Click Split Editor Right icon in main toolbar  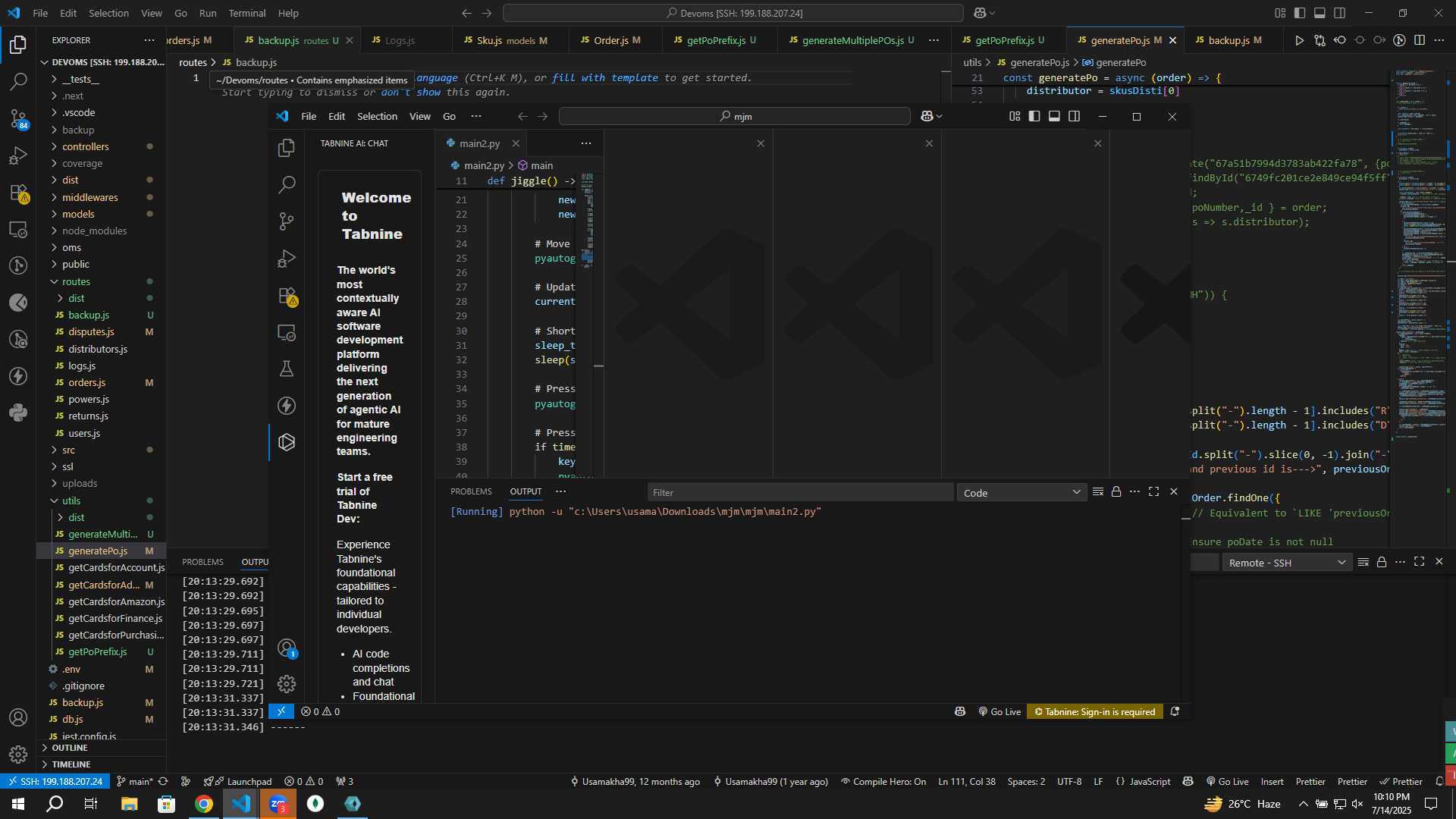(1420, 40)
